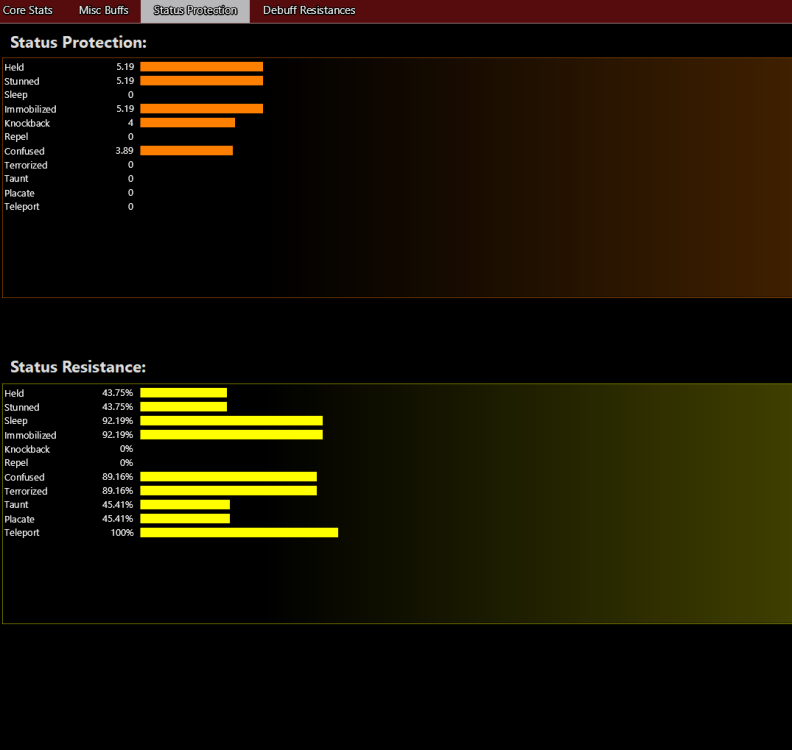Click the orange Stunned protection bar
The image size is (792, 750).
[201, 81]
